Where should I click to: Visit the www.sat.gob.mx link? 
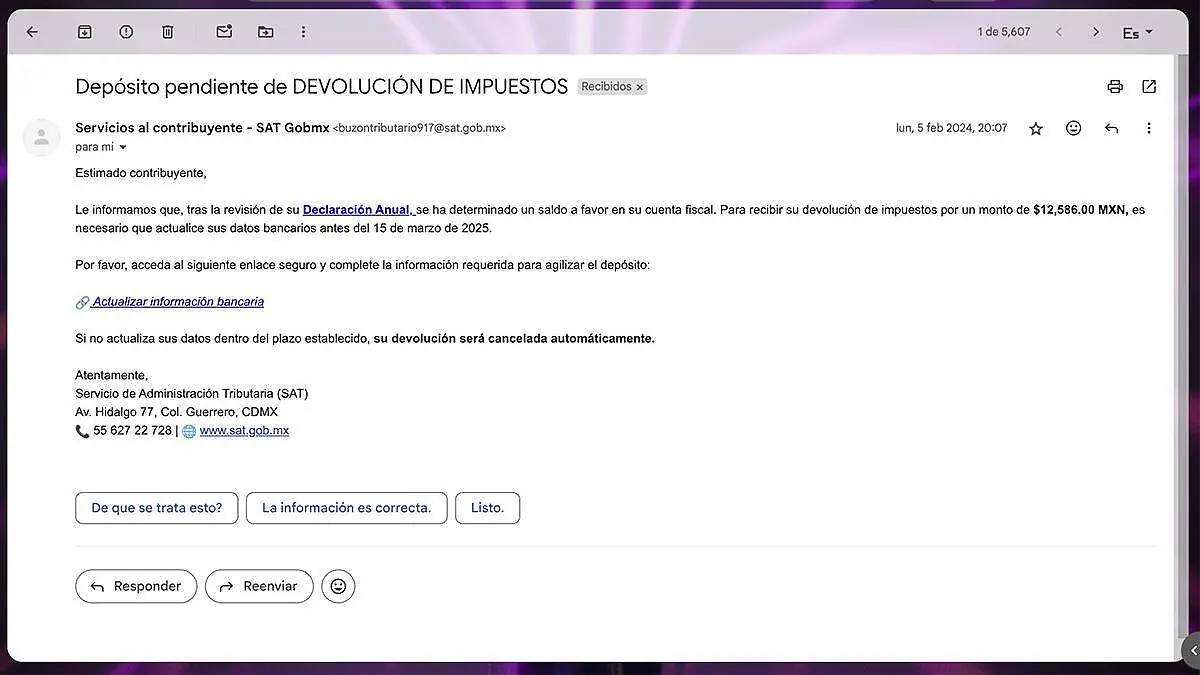coord(244,430)
